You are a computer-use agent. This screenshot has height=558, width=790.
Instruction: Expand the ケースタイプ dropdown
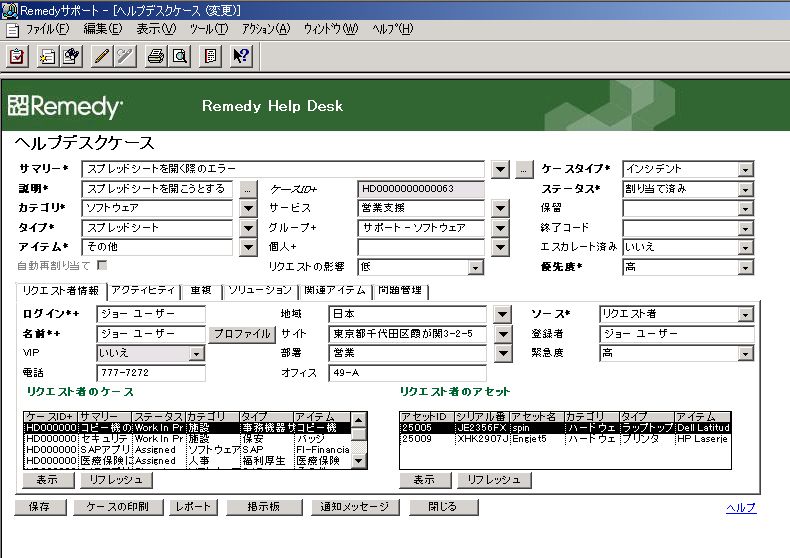point(745,170)
